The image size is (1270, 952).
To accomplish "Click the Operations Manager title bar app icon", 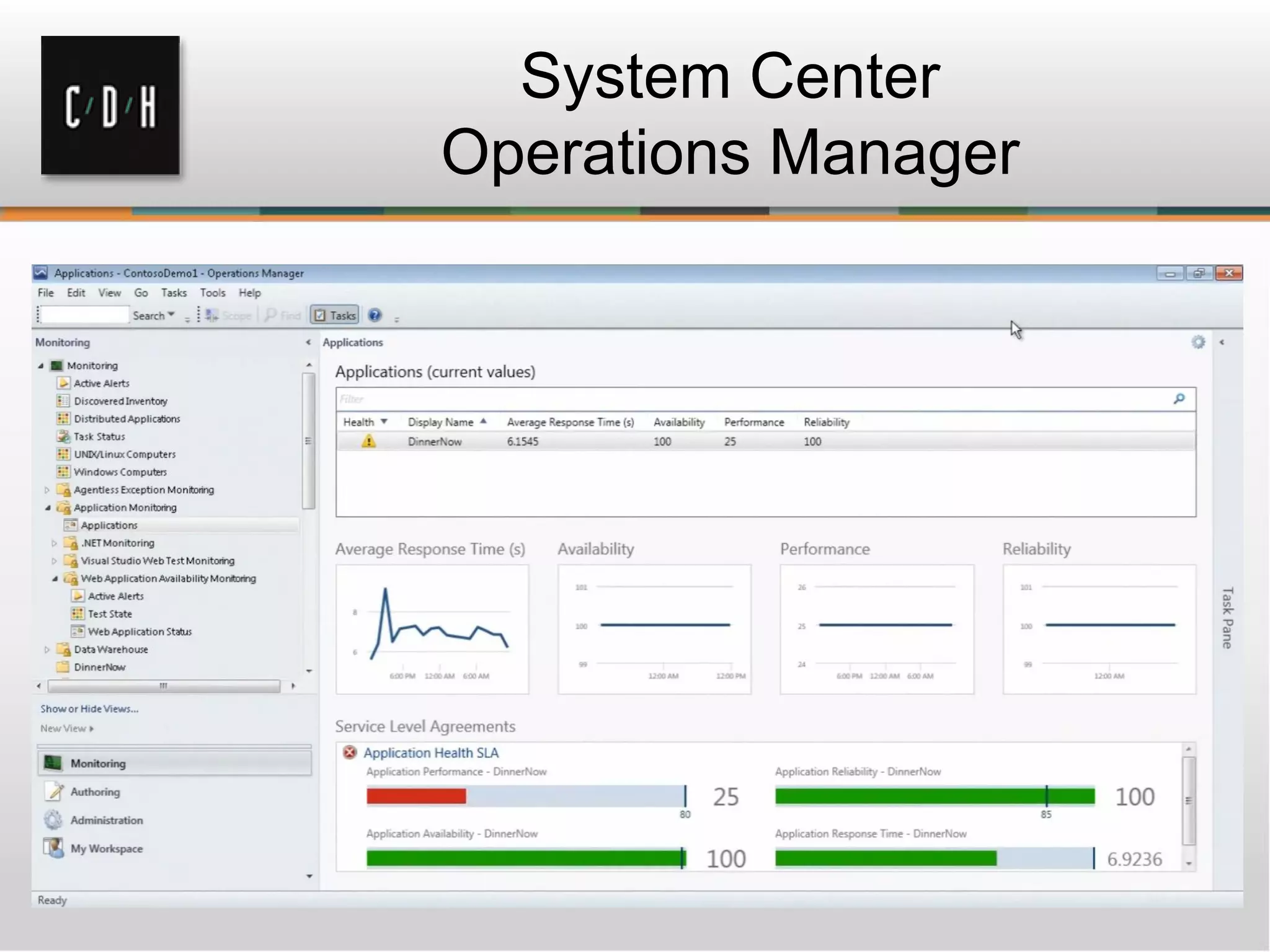I will [41, 273].
